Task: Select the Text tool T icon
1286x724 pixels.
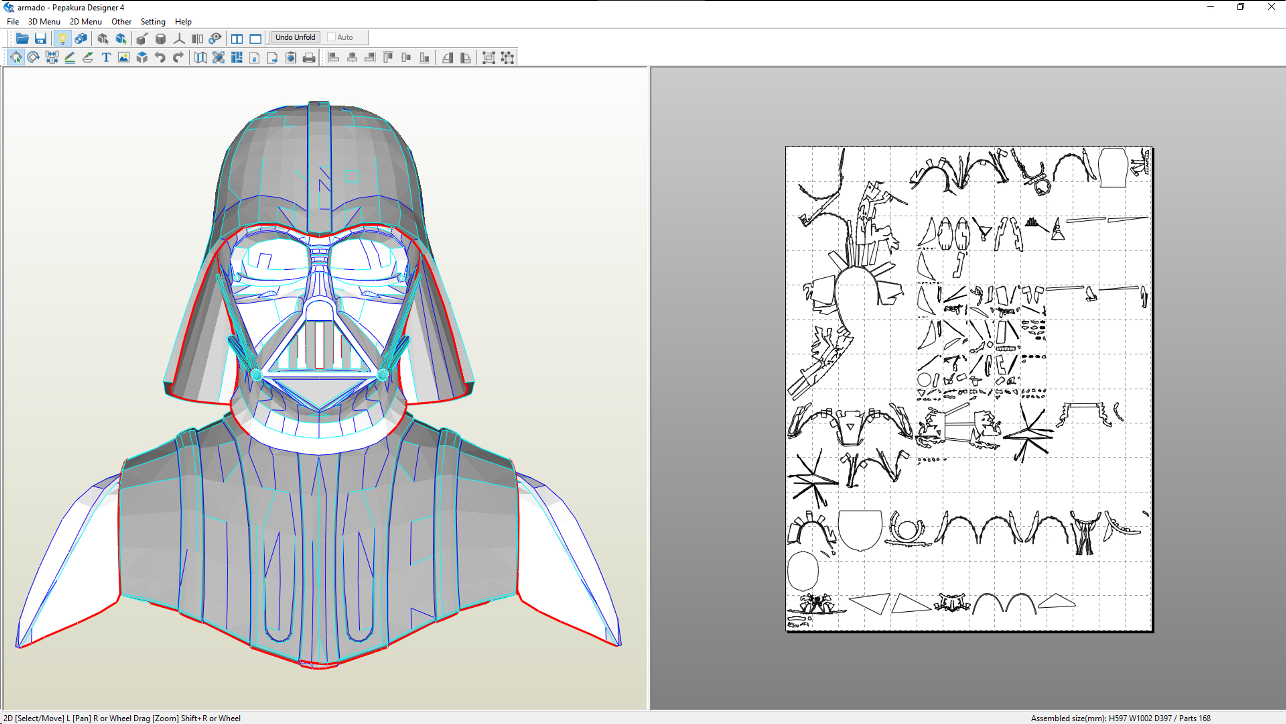Action: coord(106,57)
